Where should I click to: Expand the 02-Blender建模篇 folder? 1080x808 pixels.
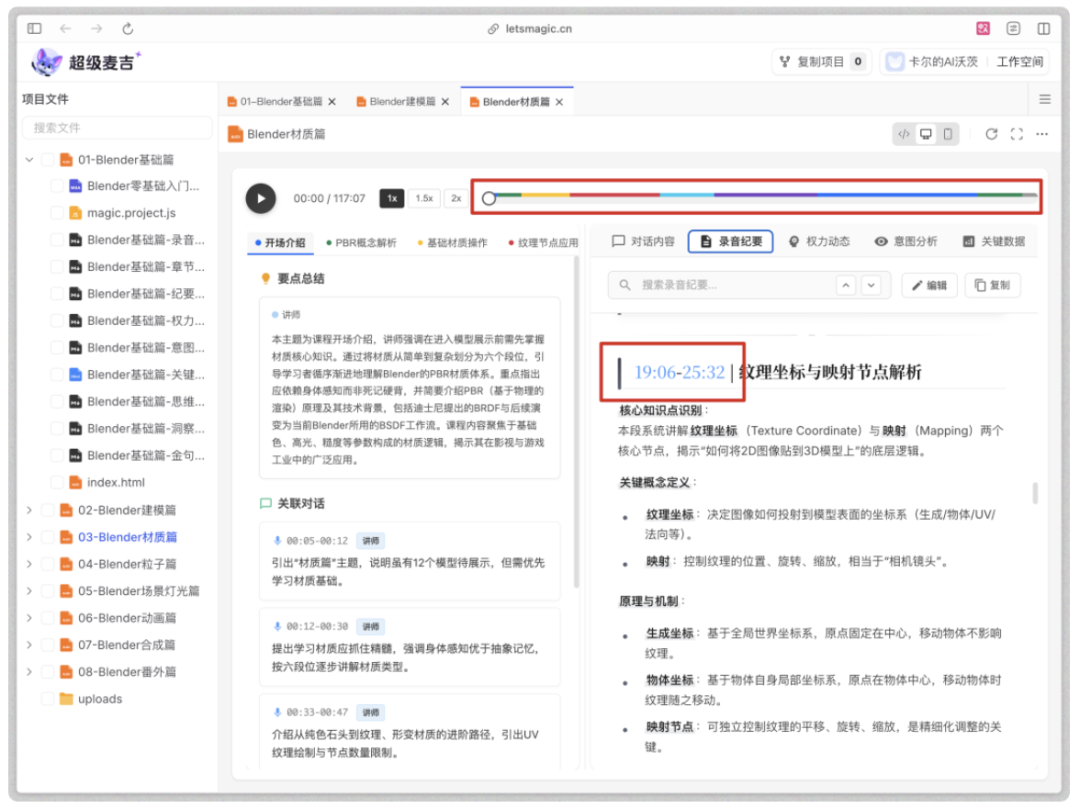(x=29, y=509)
